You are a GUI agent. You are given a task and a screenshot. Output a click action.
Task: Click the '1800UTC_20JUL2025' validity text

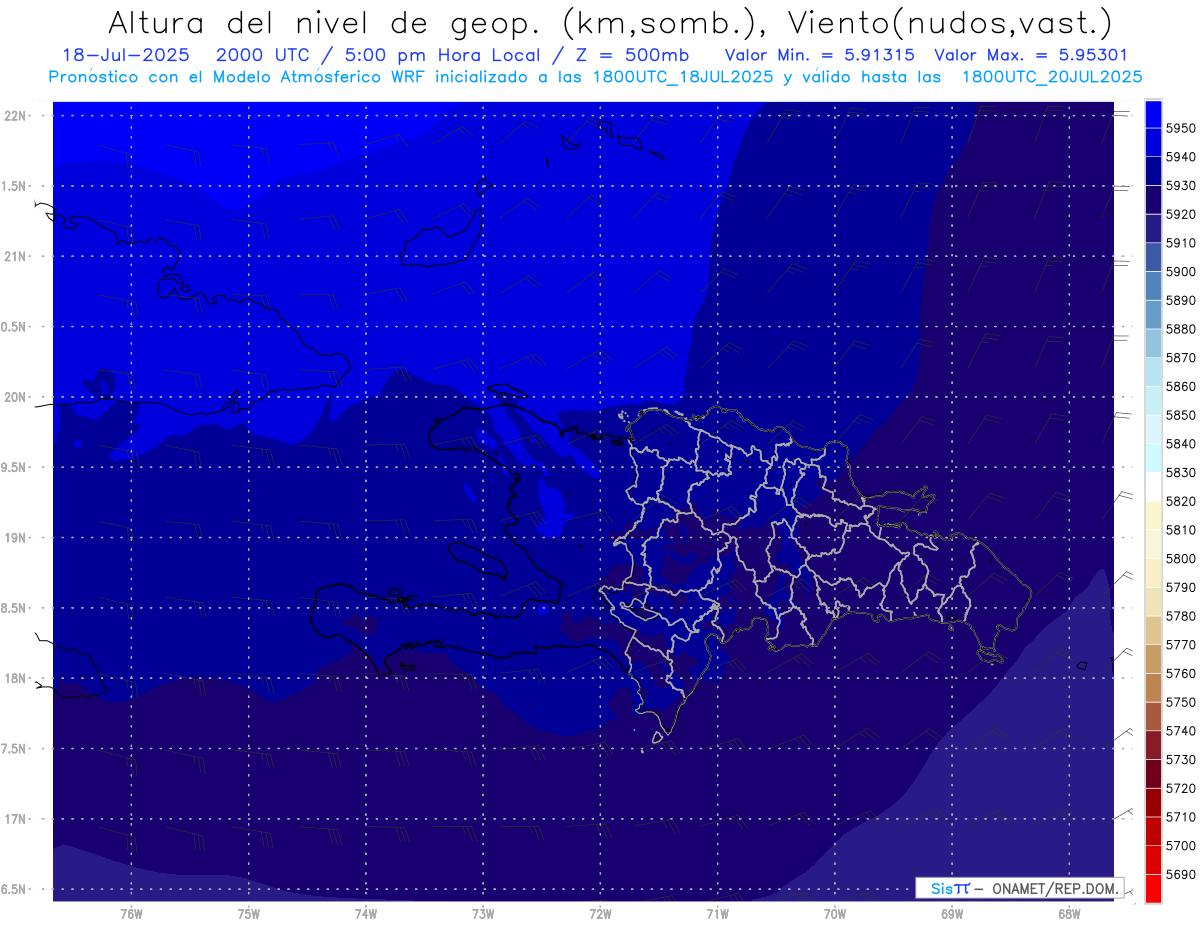[x=1052, y=77]
